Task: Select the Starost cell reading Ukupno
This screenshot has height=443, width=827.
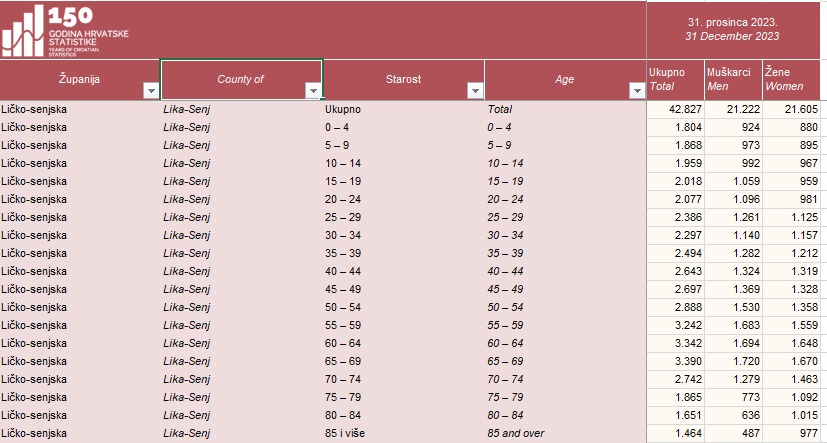Action: (x=403, y=109)
